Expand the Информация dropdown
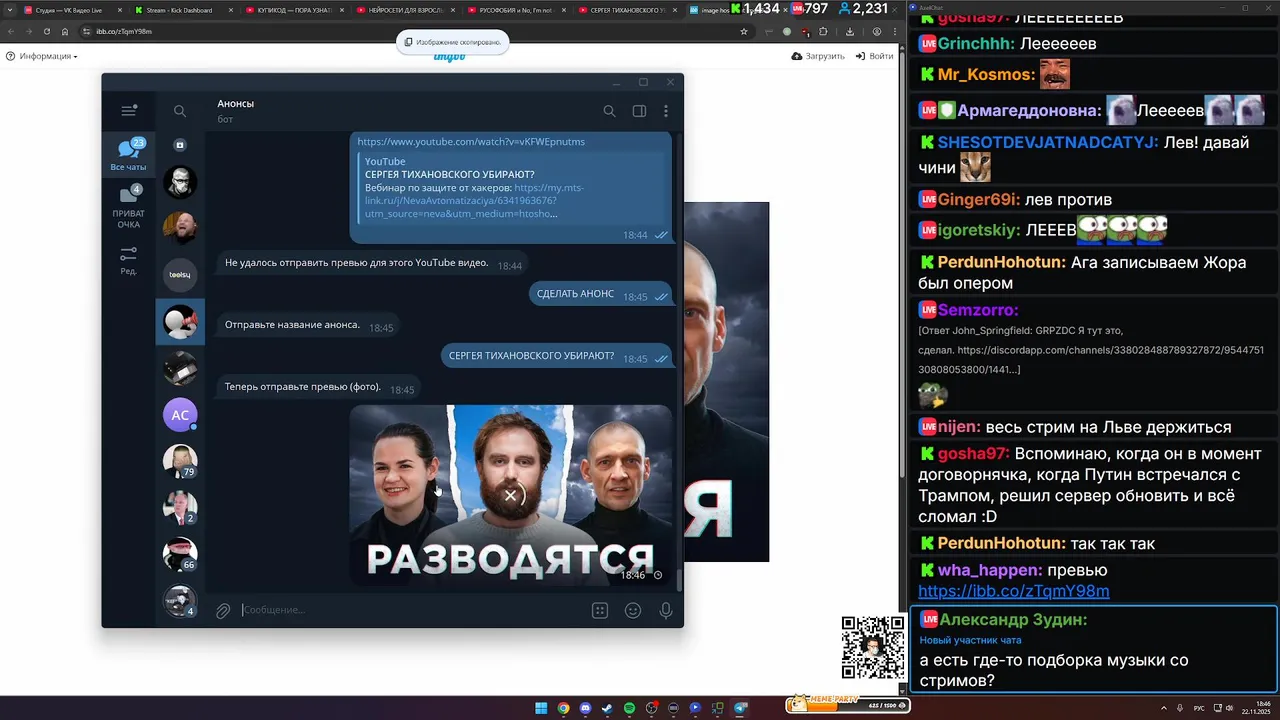Image resolution: width=1280 pixels, height=720 pixels. tap(42, 56)
